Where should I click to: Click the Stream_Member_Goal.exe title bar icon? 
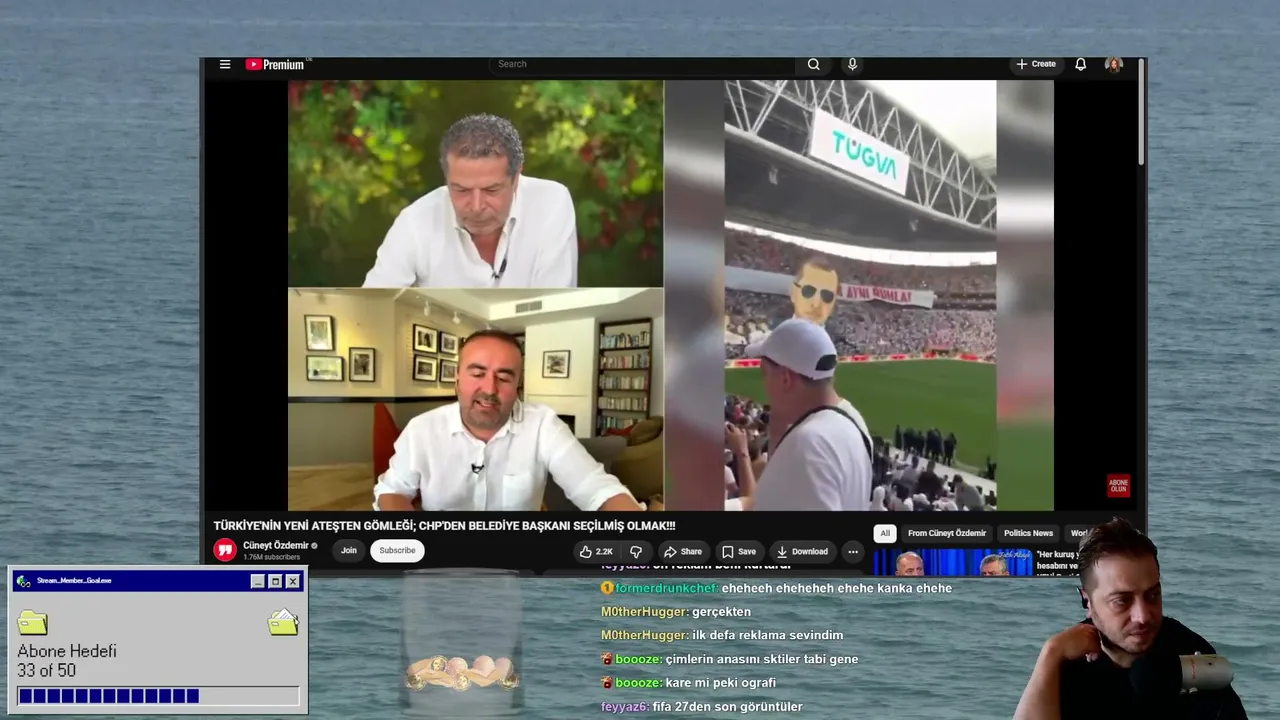tap(24, 581)
